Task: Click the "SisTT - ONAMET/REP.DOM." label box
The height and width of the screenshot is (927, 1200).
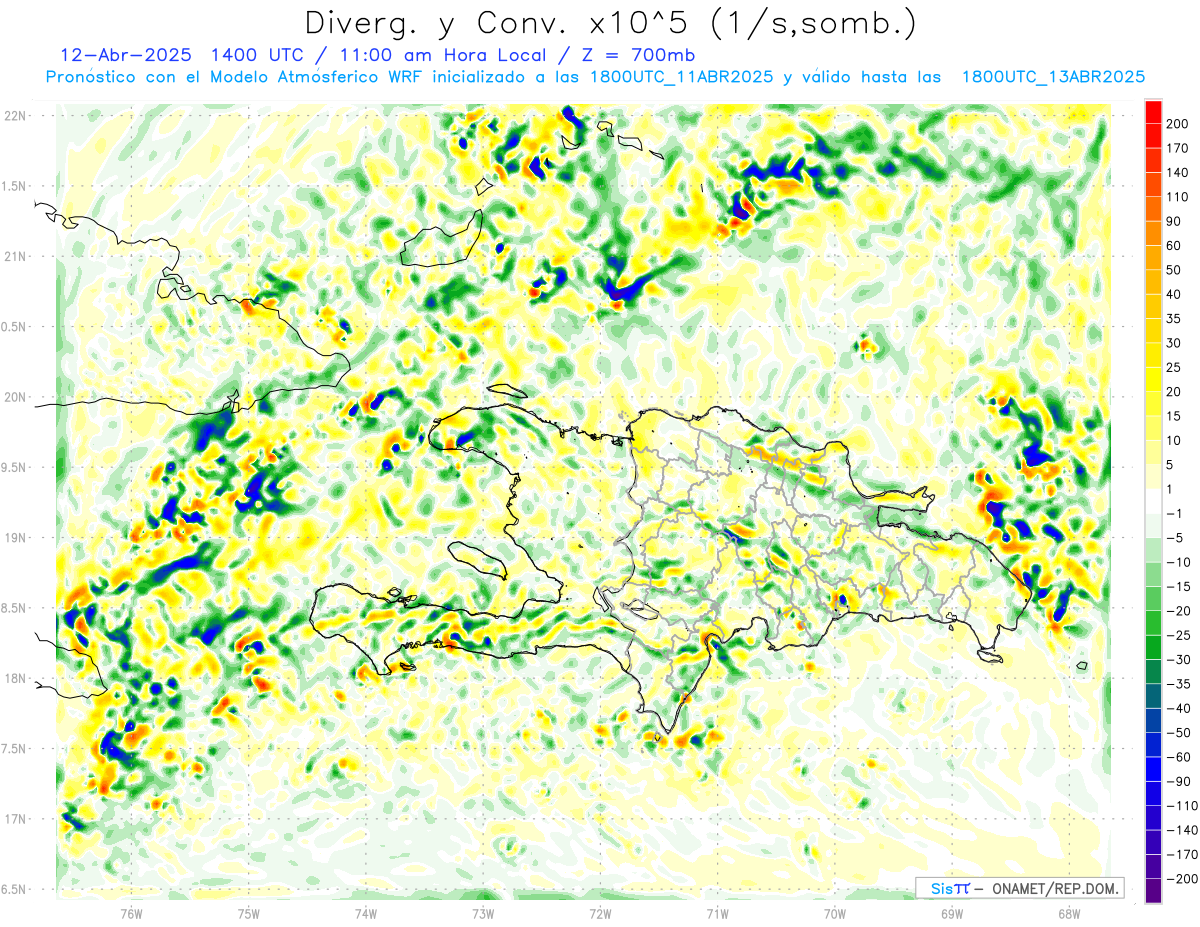Action: 1020,888
